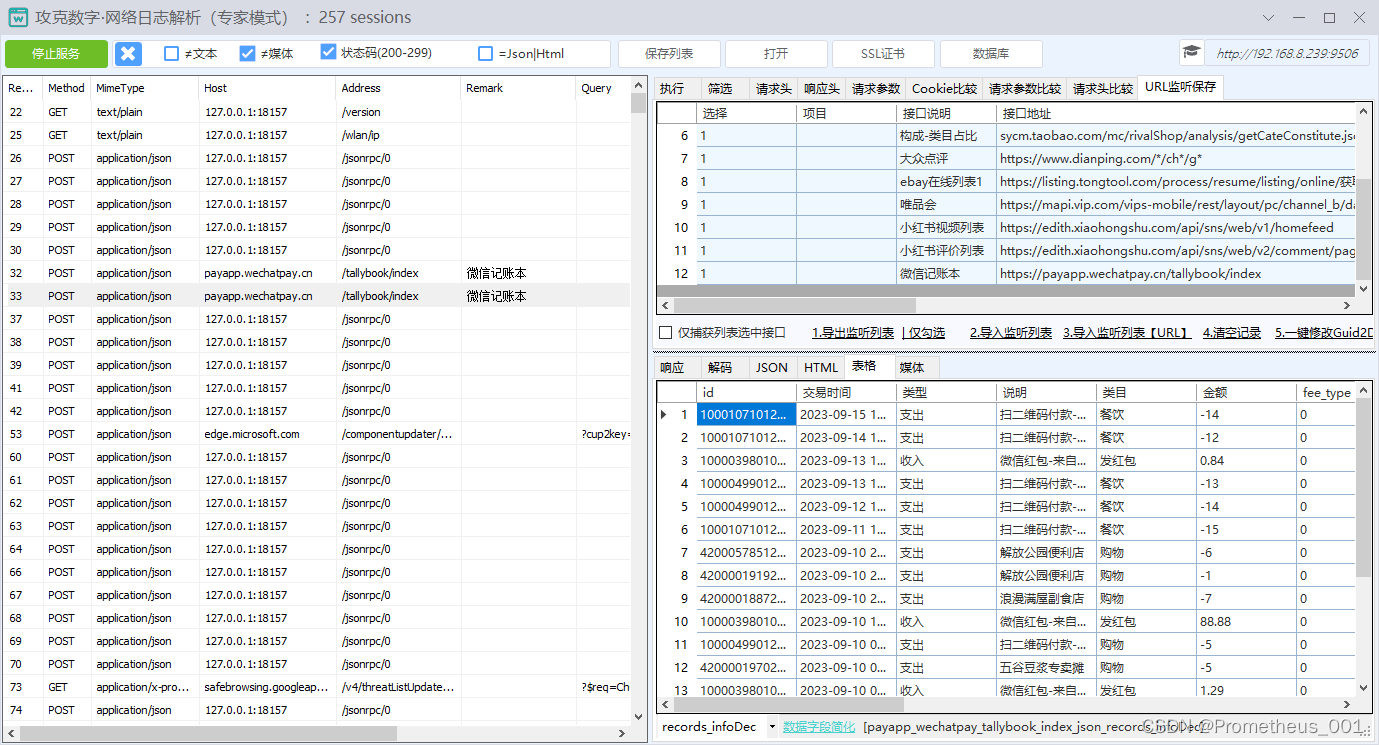Open the 响应头 tab
The image size is (1379, 745).
pyautogui.click(x=821, y=89)
